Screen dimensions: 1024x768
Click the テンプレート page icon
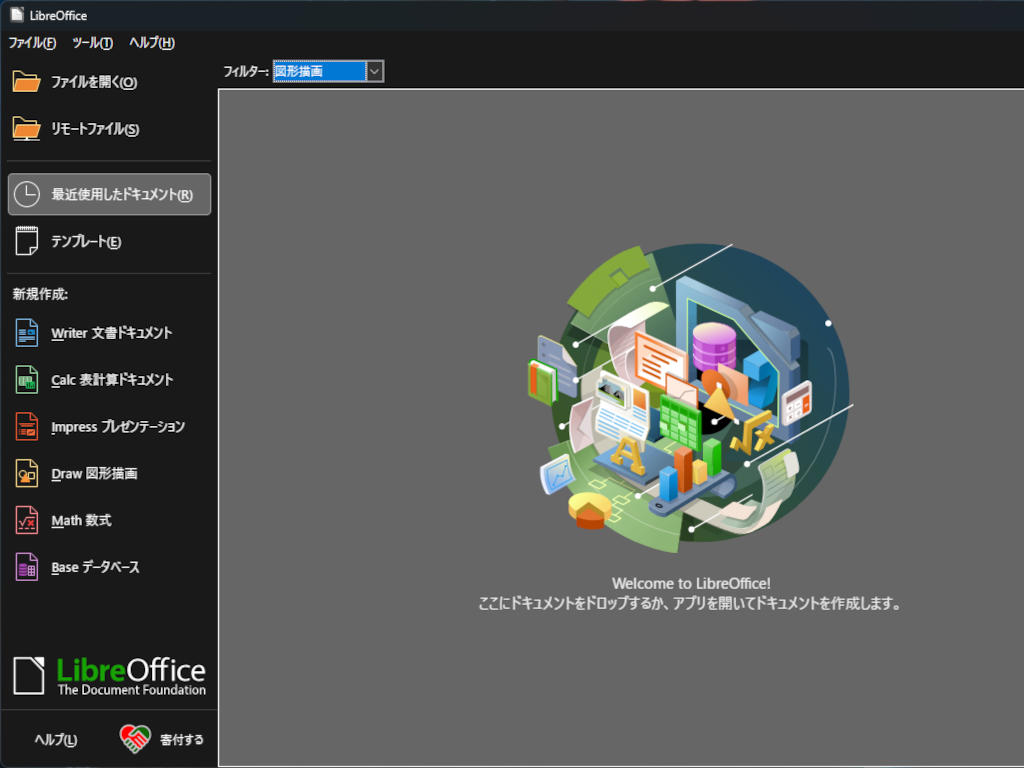tap(26, 241)
